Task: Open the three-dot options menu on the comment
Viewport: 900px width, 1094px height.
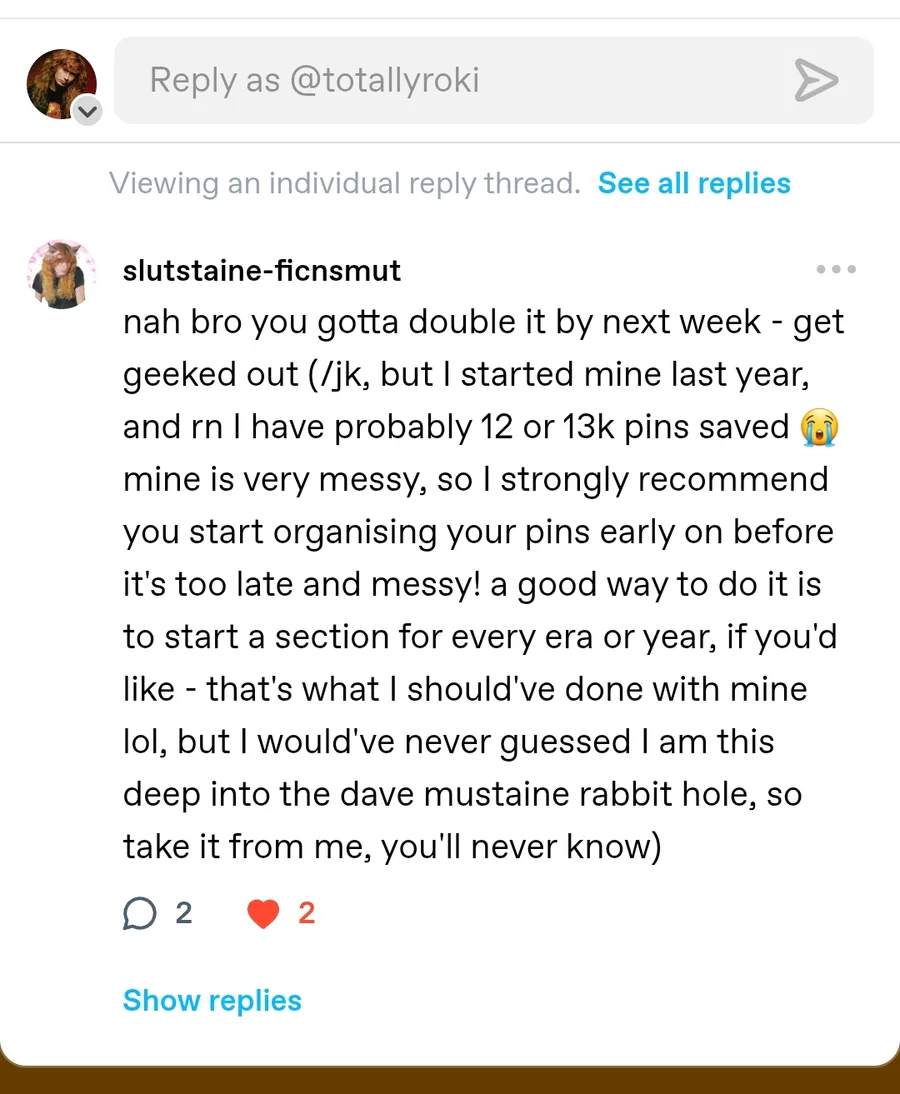Action: 836,269
